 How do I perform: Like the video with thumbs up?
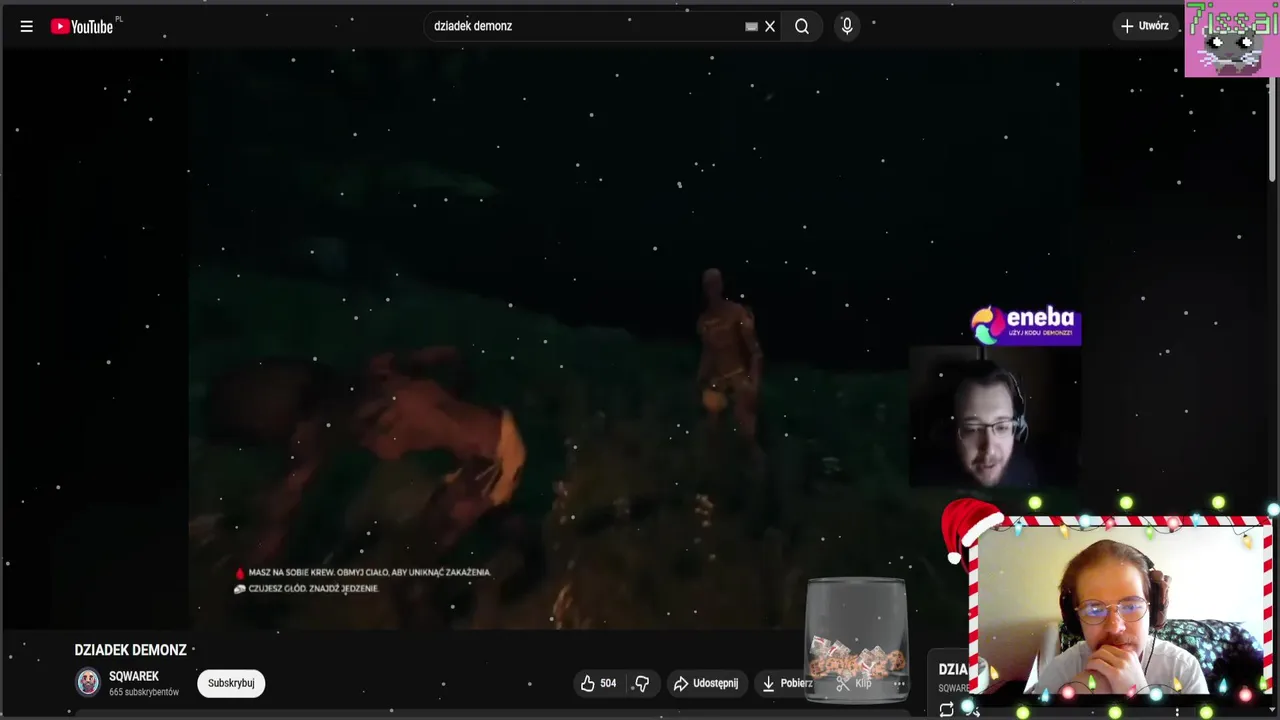click(x=598, y=683)
